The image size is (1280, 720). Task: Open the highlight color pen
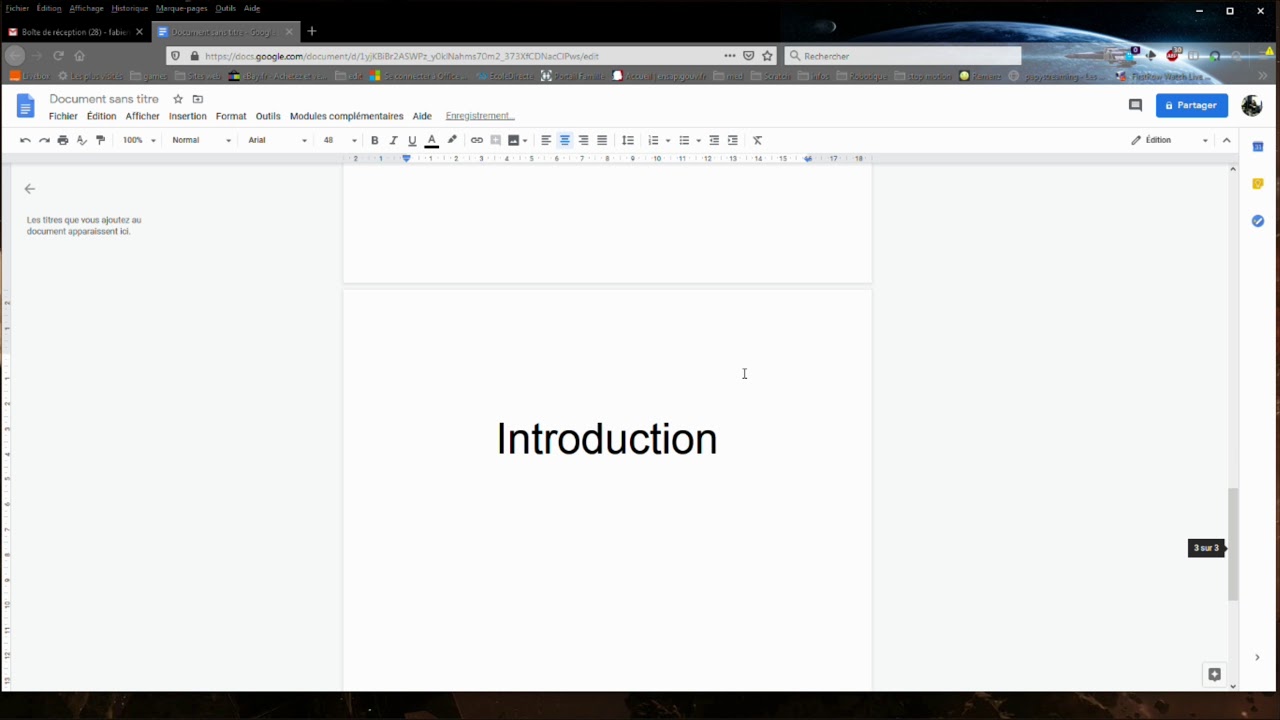pos(452,140)
